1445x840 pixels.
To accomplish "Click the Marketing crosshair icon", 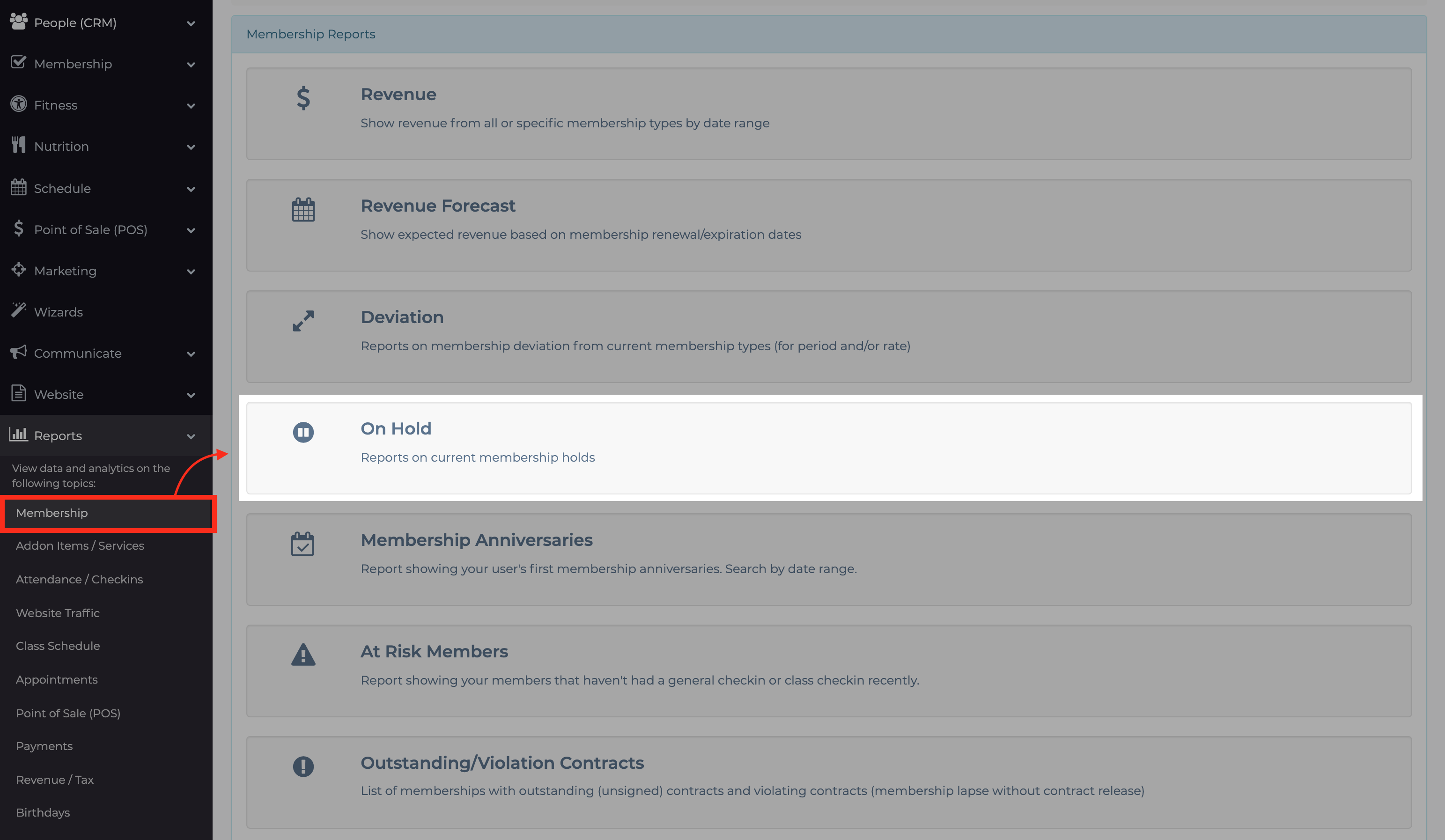I will coord(18,270).
